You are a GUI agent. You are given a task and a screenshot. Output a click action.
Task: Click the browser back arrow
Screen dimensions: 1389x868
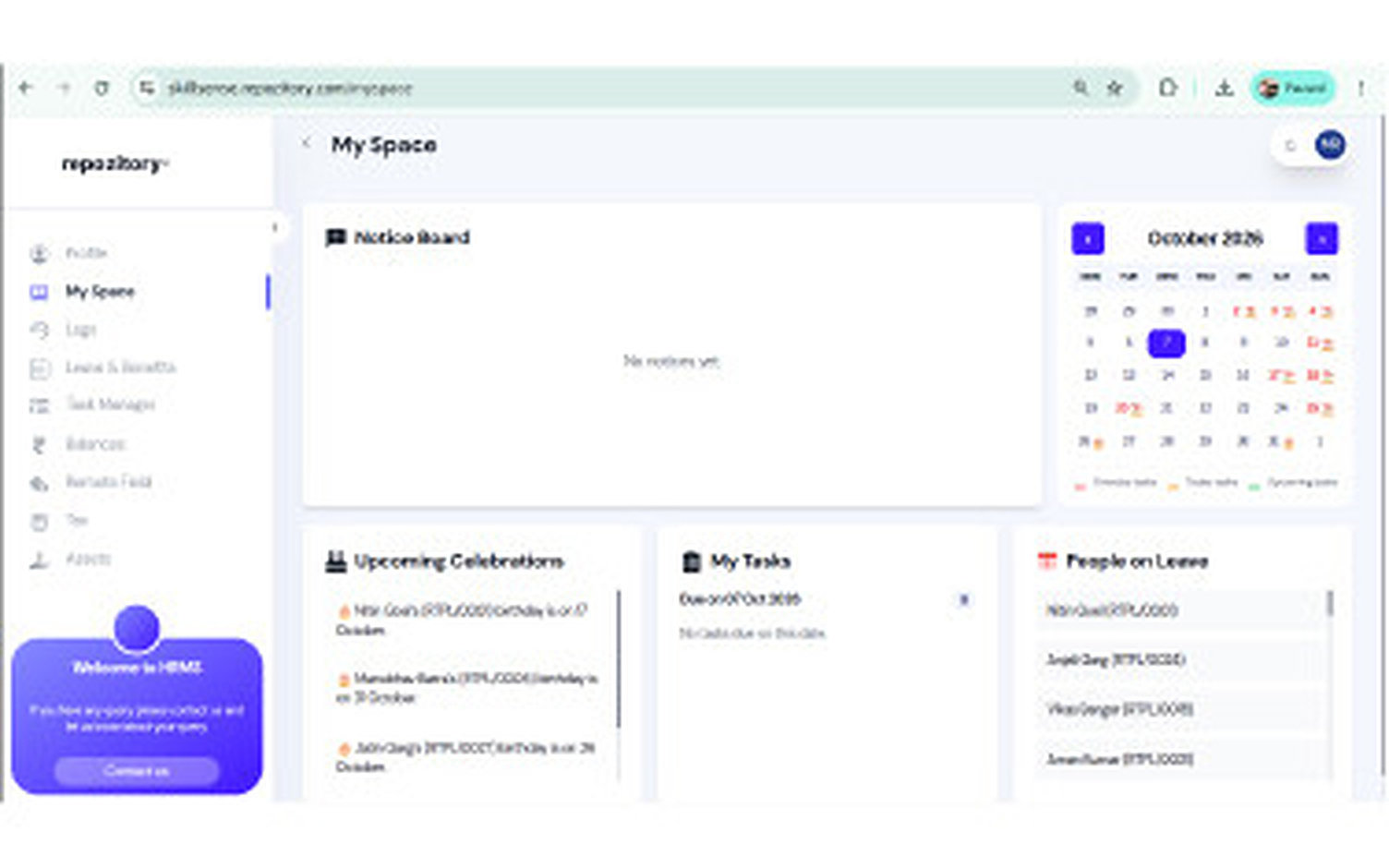point(25,88)
